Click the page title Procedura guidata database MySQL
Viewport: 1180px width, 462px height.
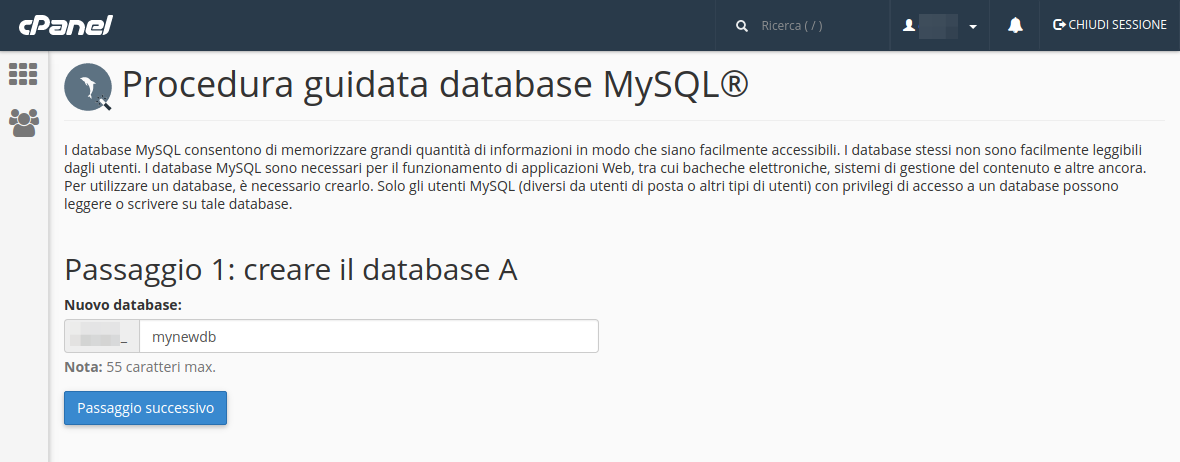pos(435,84)
